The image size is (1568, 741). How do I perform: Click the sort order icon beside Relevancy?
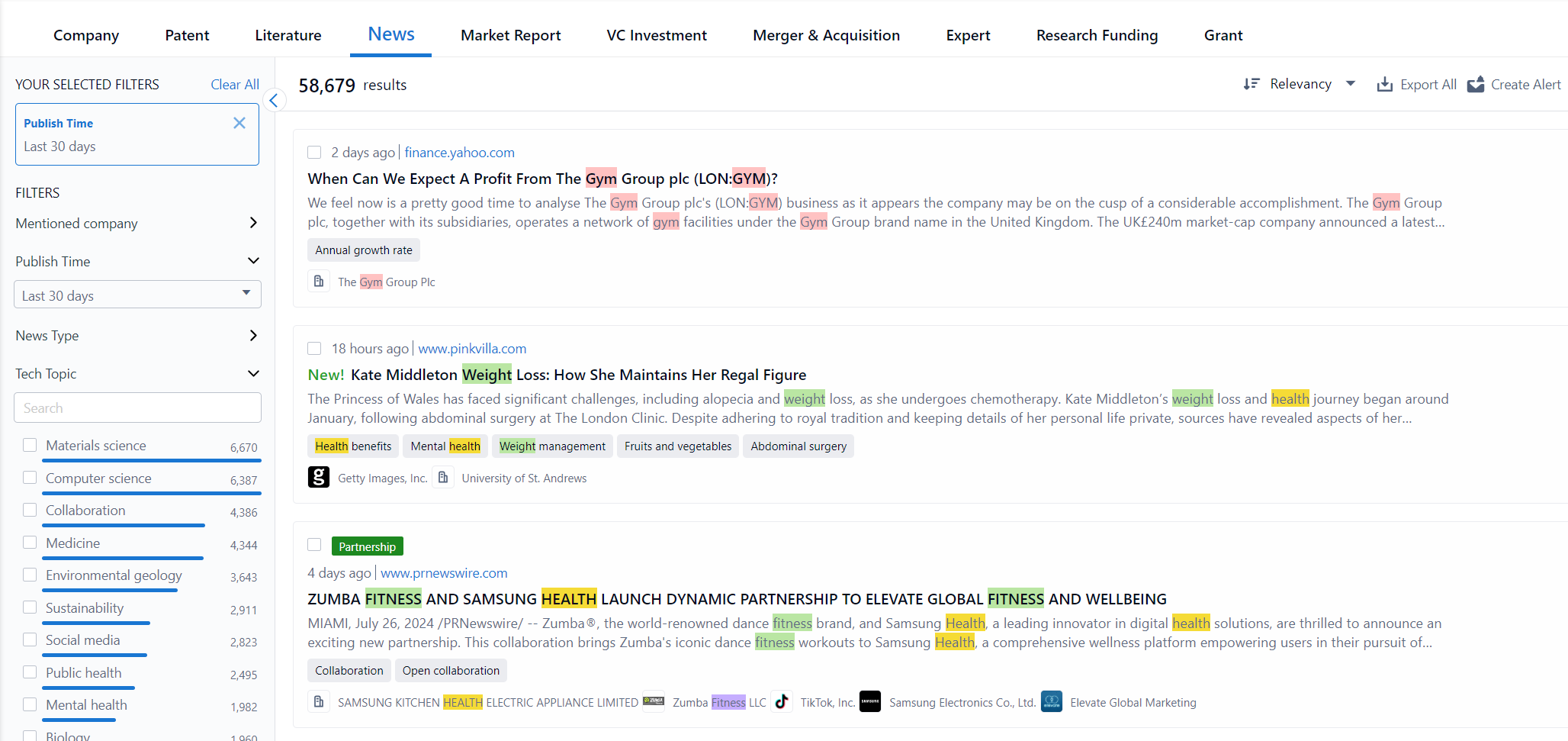[1252, 84]
